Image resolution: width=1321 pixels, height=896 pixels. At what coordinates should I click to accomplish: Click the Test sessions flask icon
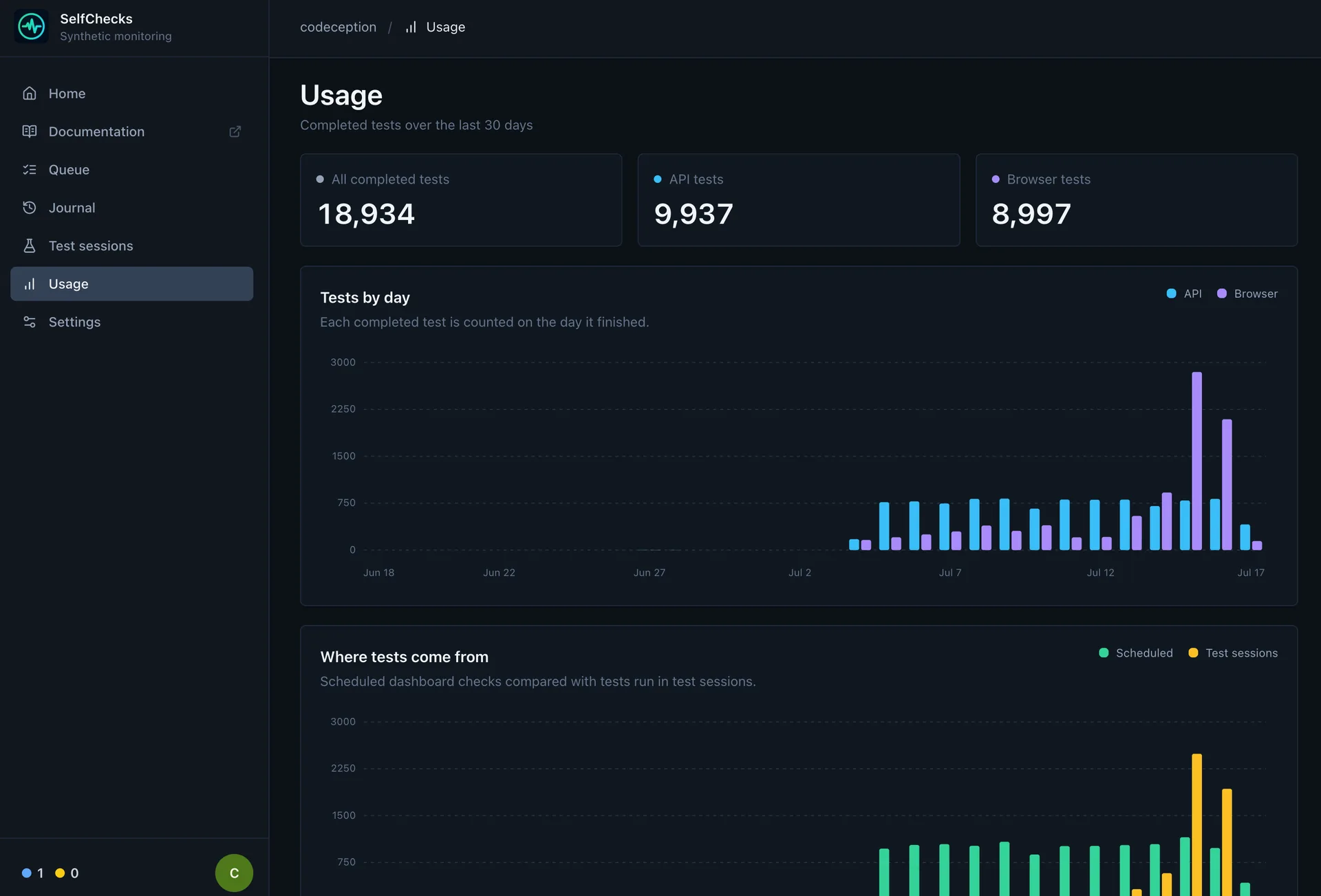pos(30,245)
